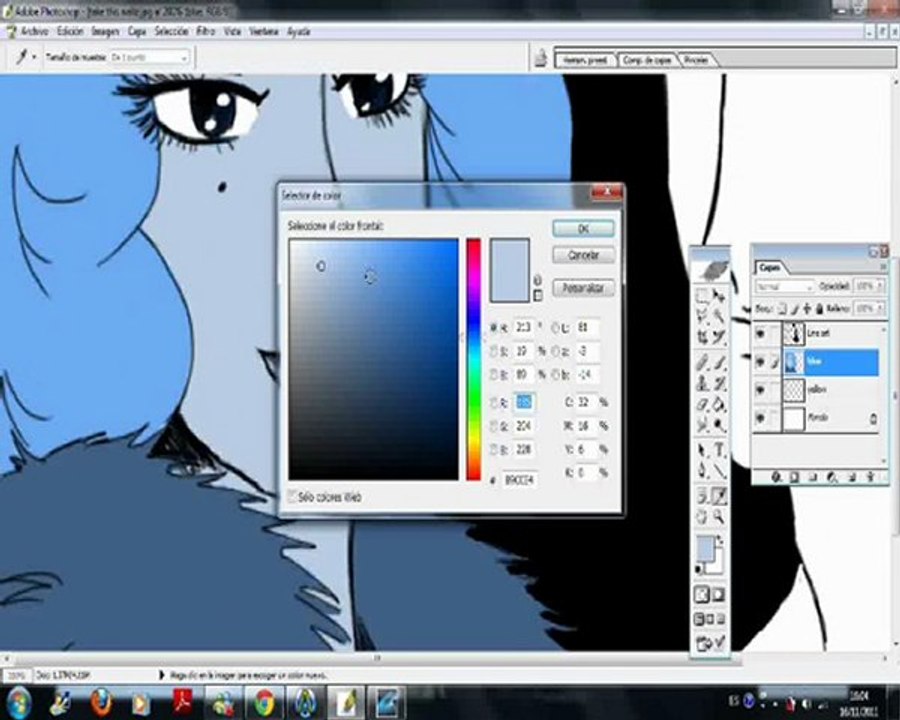The width and height of the screenshot is (900, 720).
Task: Click the new color preview swatch
Action: click(509, 254)
